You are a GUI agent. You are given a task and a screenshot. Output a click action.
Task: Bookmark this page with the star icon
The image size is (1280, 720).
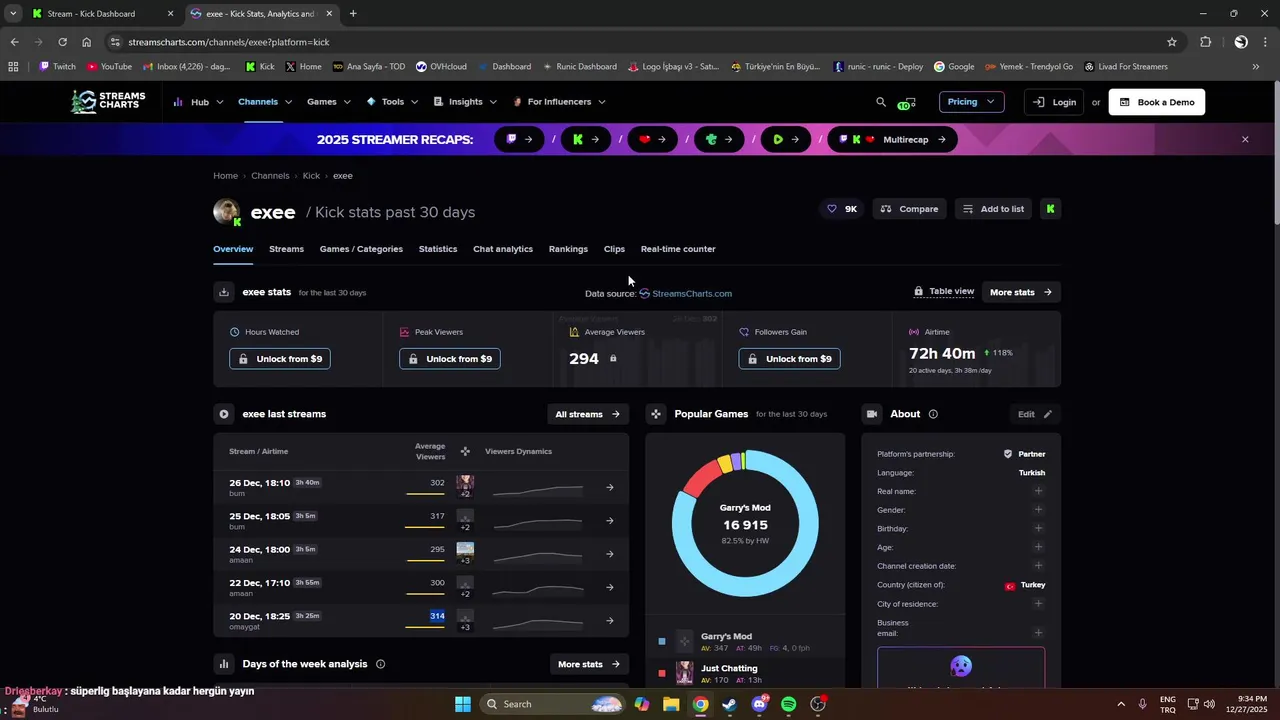[1172, 42]
